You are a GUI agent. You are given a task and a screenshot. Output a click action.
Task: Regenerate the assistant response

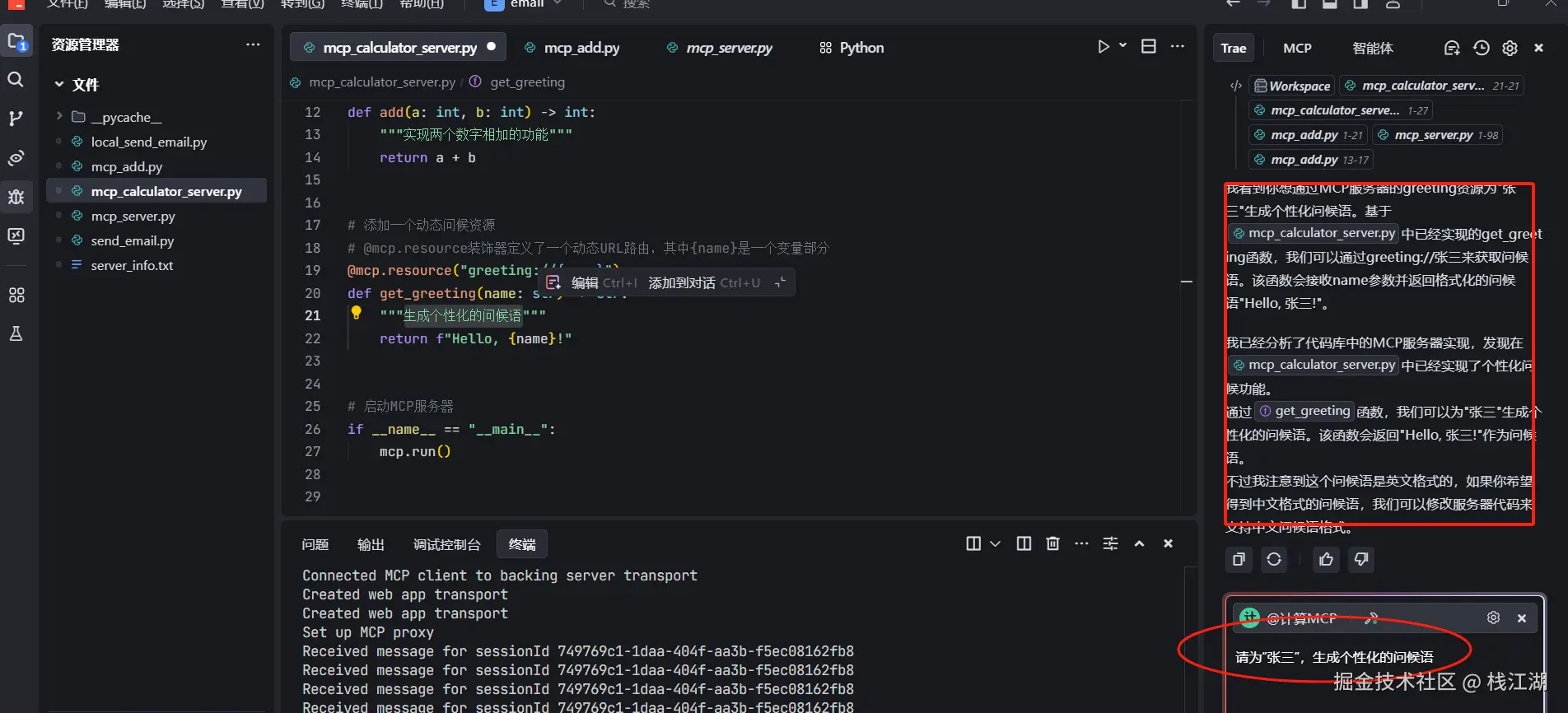click(1274, 560)
